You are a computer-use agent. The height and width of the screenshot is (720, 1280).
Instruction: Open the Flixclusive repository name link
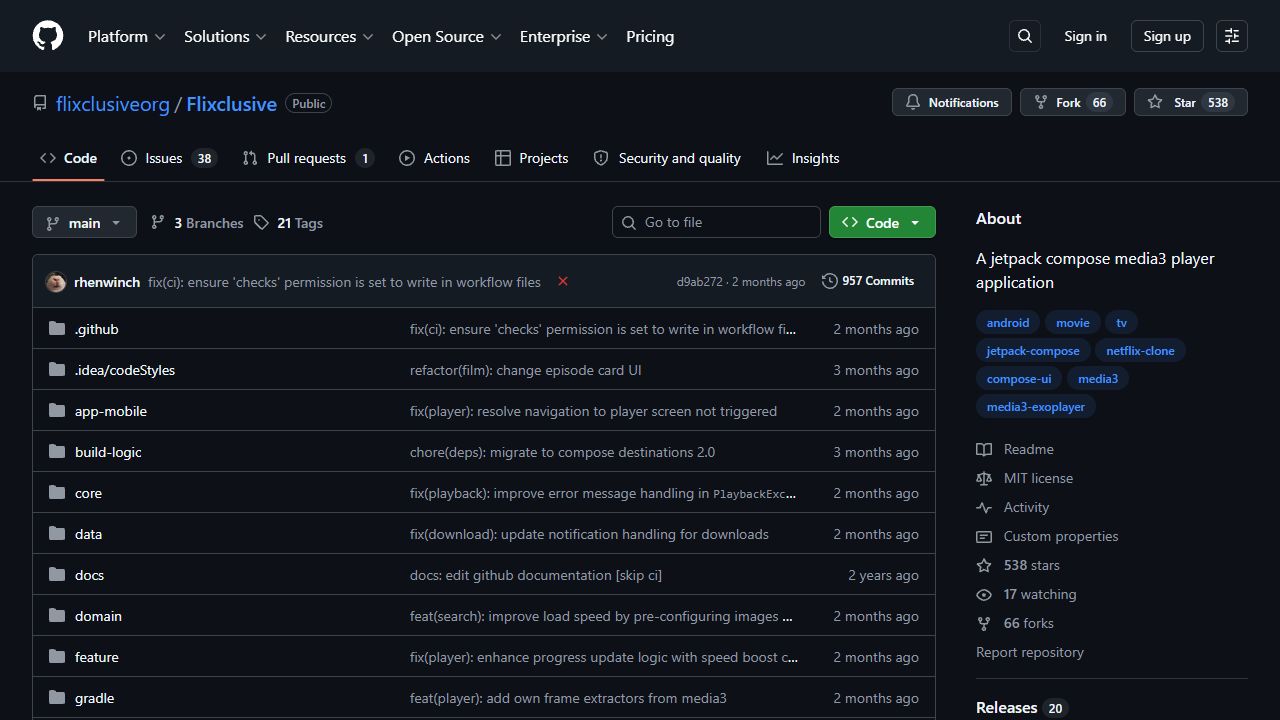tap(231, 104)
